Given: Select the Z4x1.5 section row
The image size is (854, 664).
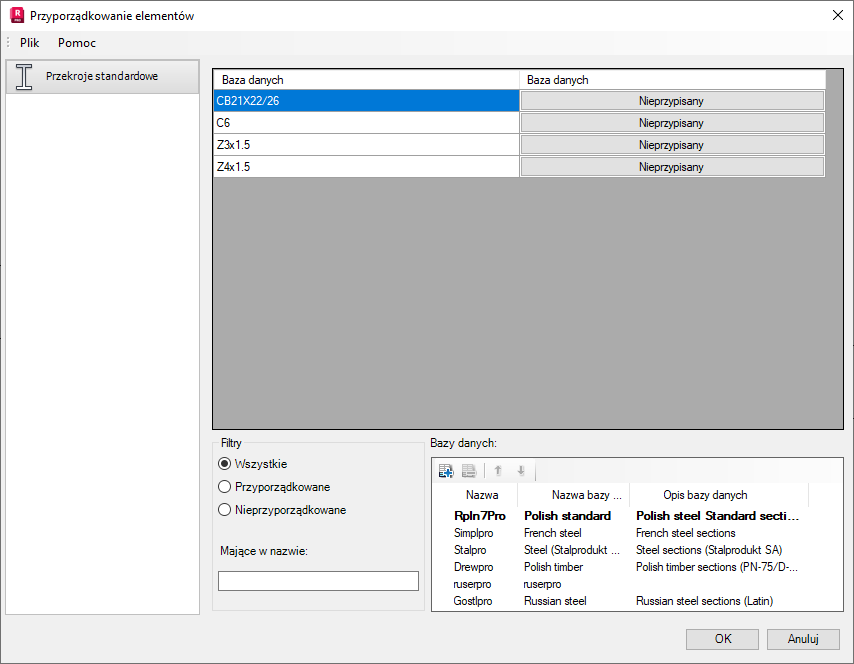Looking at the screenshot, I should point(366,167).
